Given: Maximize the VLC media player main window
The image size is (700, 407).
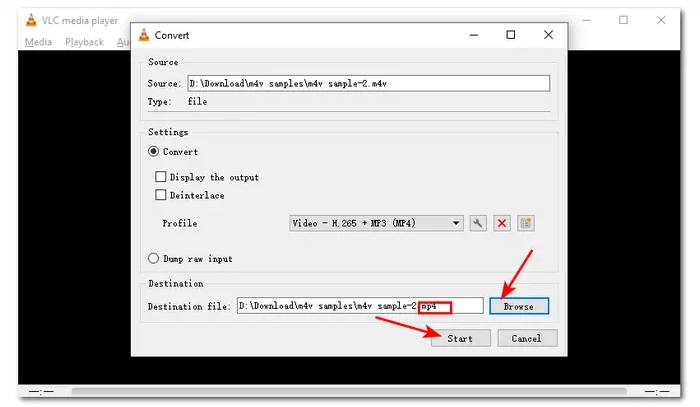Looking at the screenshot, I should point(623,20).
